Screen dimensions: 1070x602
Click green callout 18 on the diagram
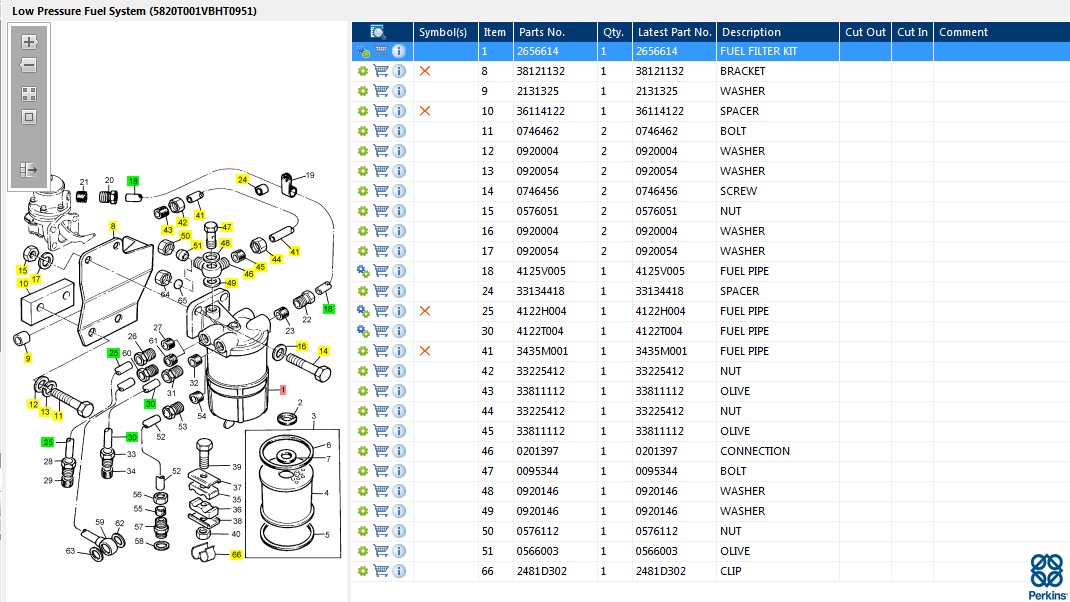134,180
